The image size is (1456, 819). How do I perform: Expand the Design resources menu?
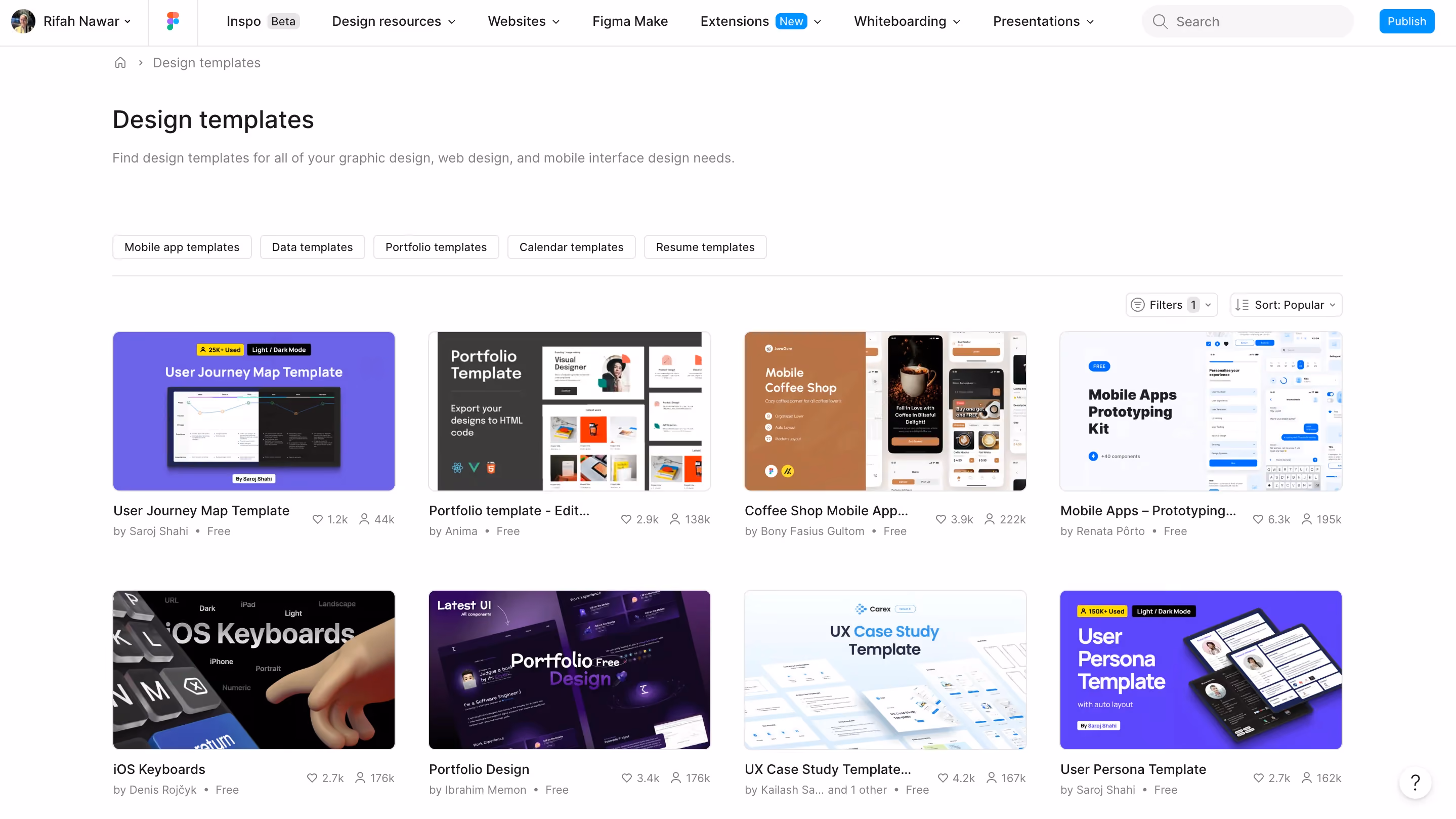click(x=394, y=21)
